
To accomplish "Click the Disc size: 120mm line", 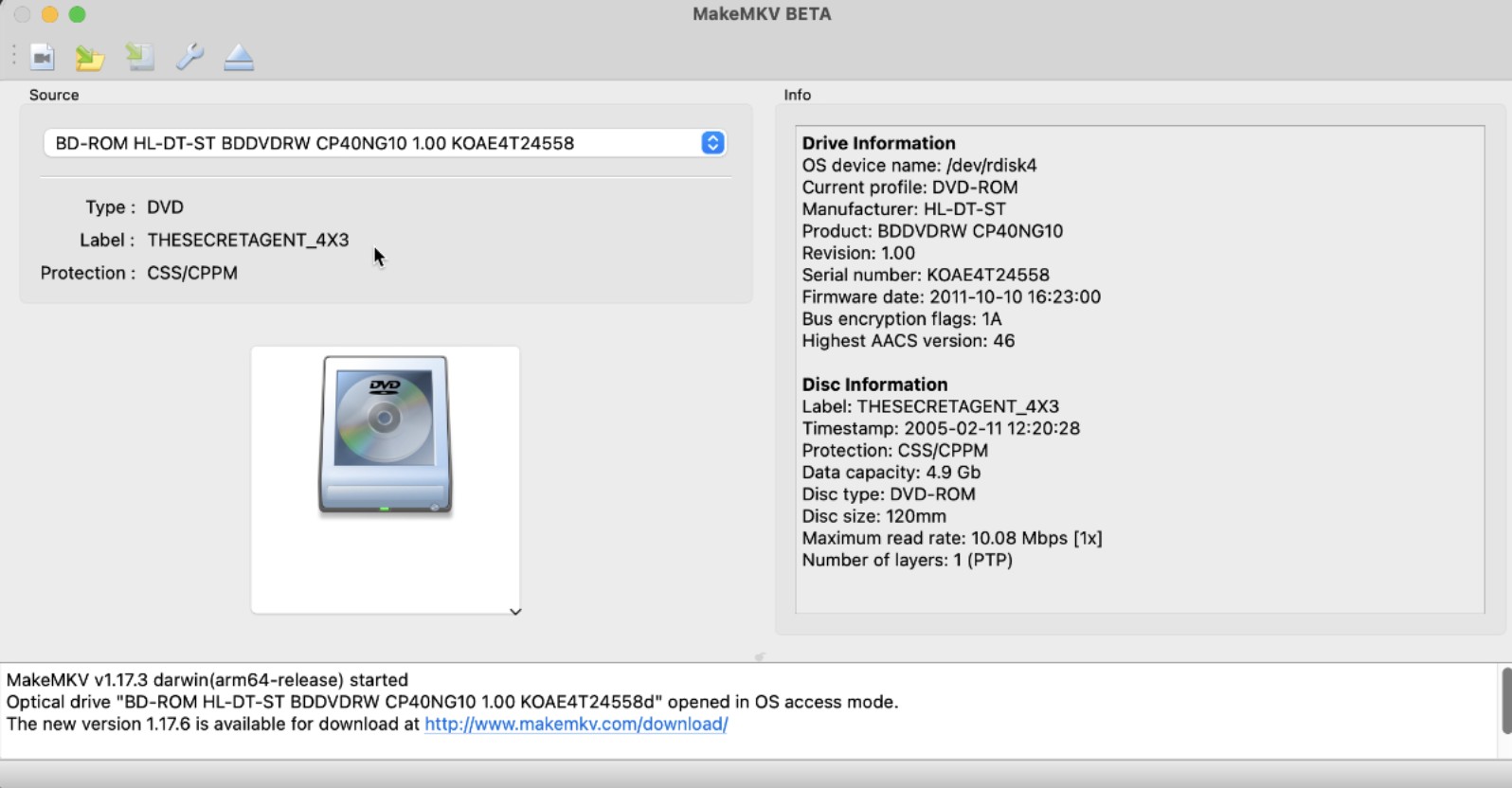I will coord(873,516).
